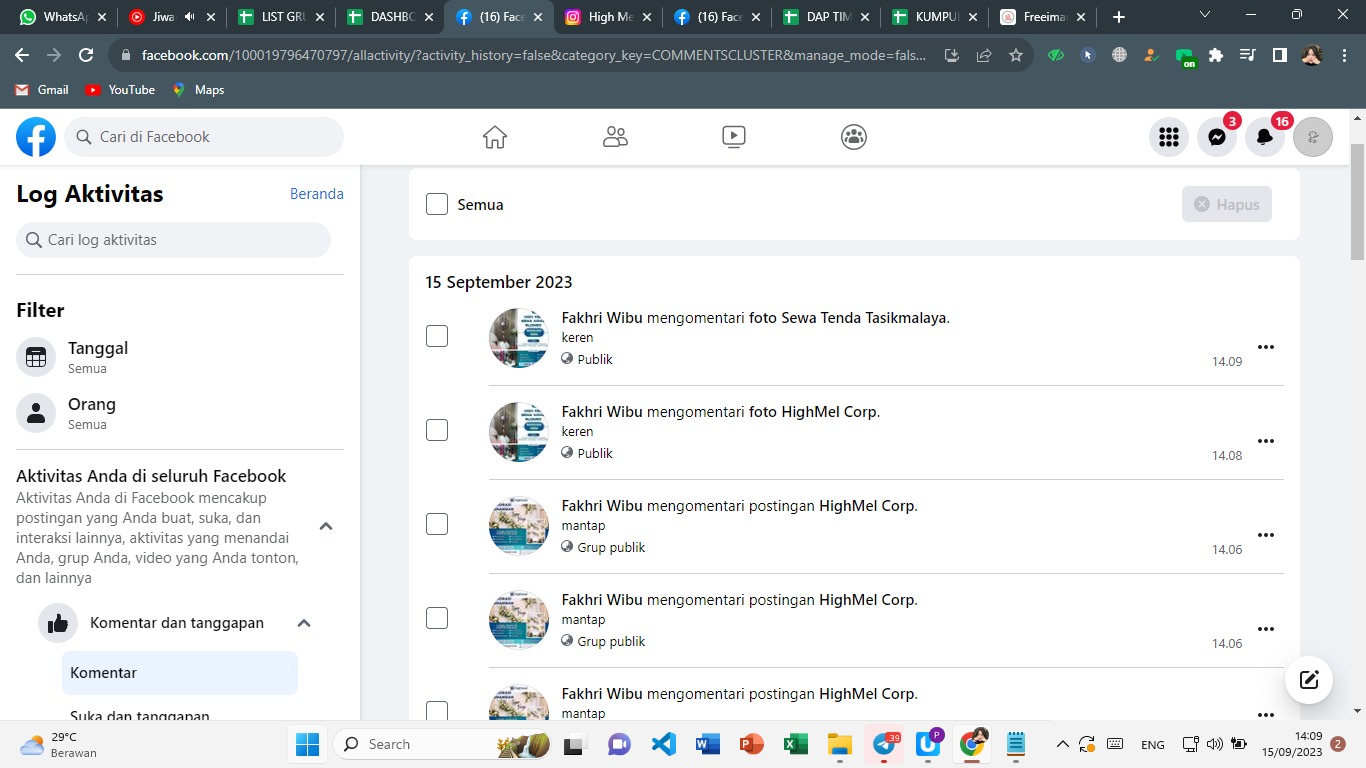This screenshot has height=768, width=1366.
Task: Click the Hapus button
Action: 1227,204
